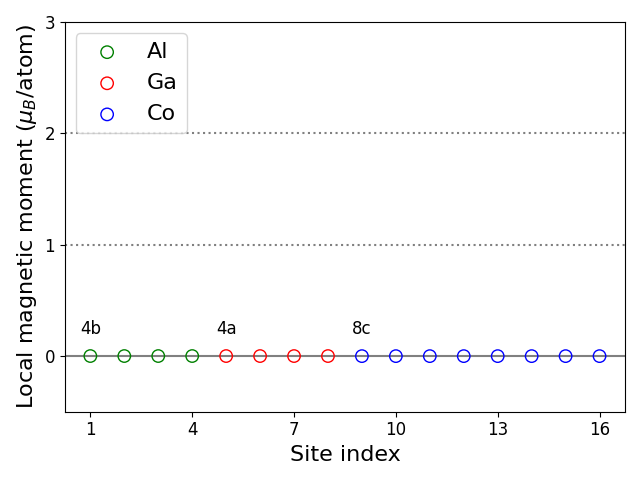Click the blue data point at site 13
Screen dimensions: 640x480
click(x=498, y=356)
